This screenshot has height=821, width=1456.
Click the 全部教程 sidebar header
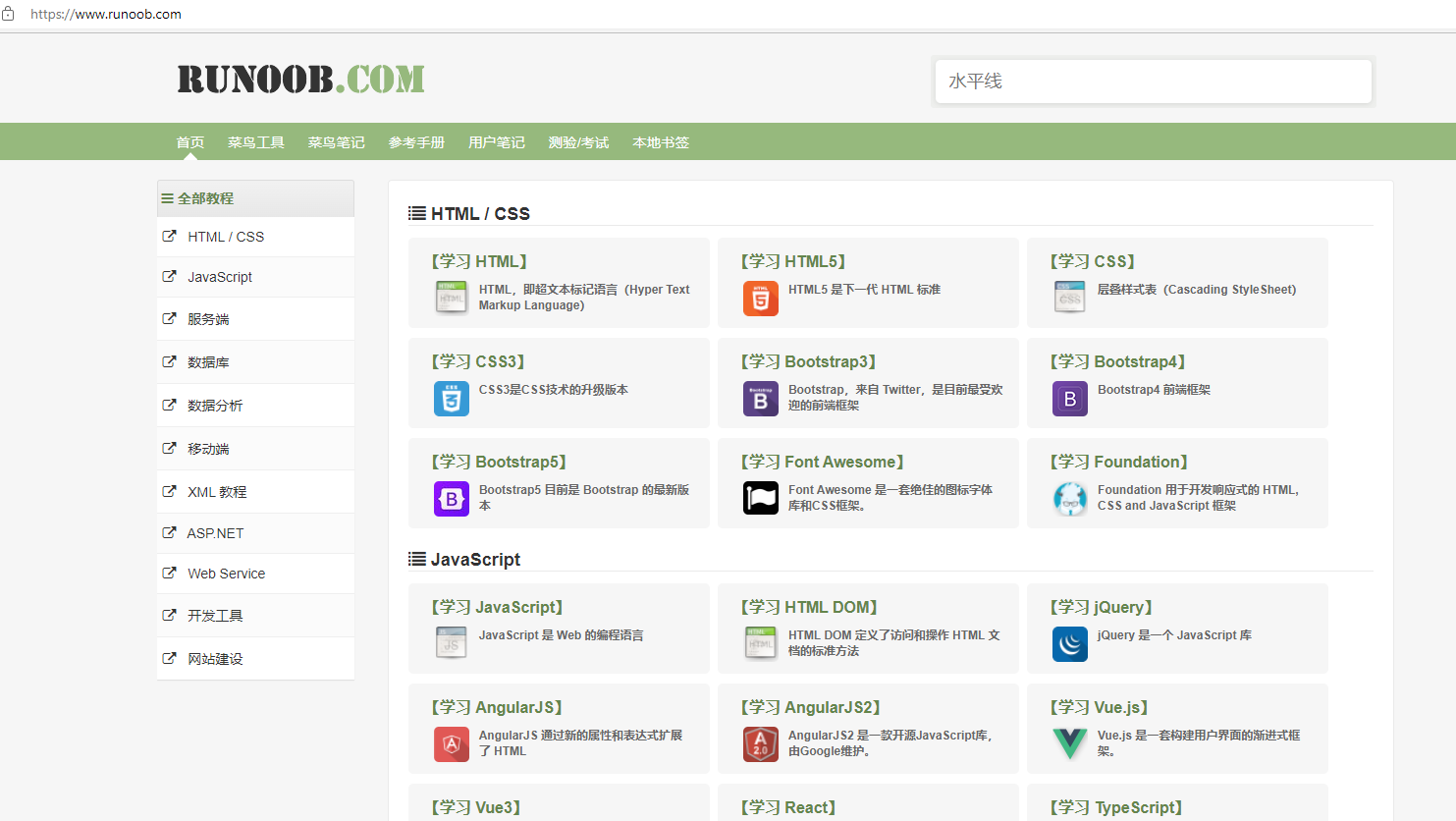(255, 198)
